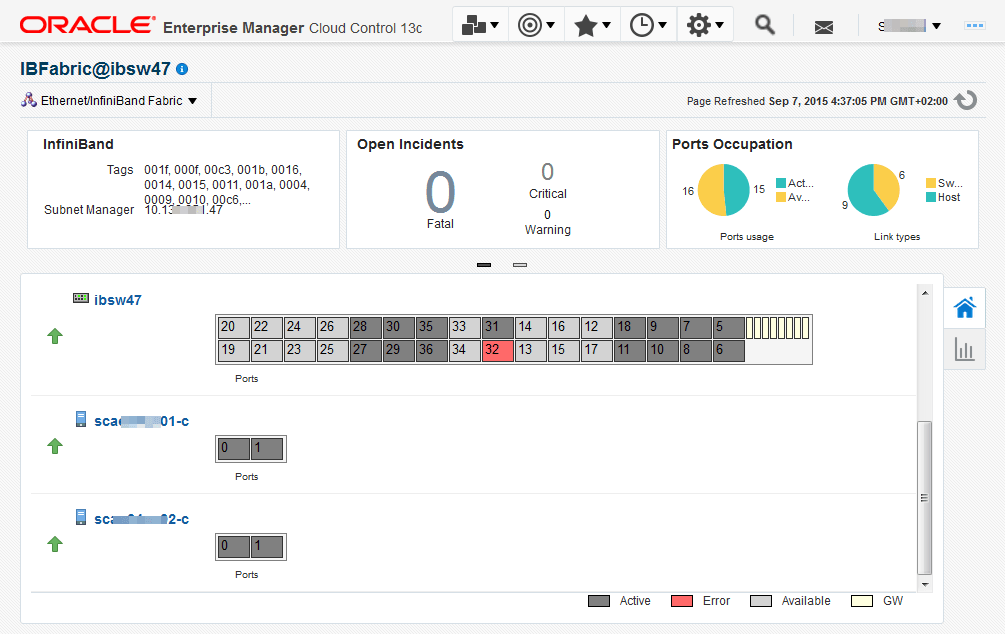Refresh the page with the refresh icon
1005x634 pixels.
point(965,101)
